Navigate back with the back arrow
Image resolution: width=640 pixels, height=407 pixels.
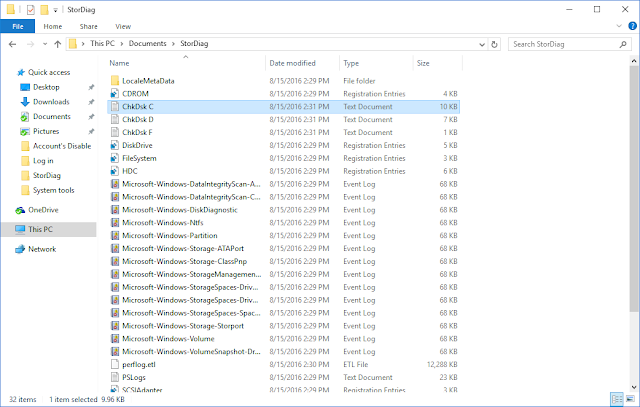pyautogui.click(x=13, y=44)
